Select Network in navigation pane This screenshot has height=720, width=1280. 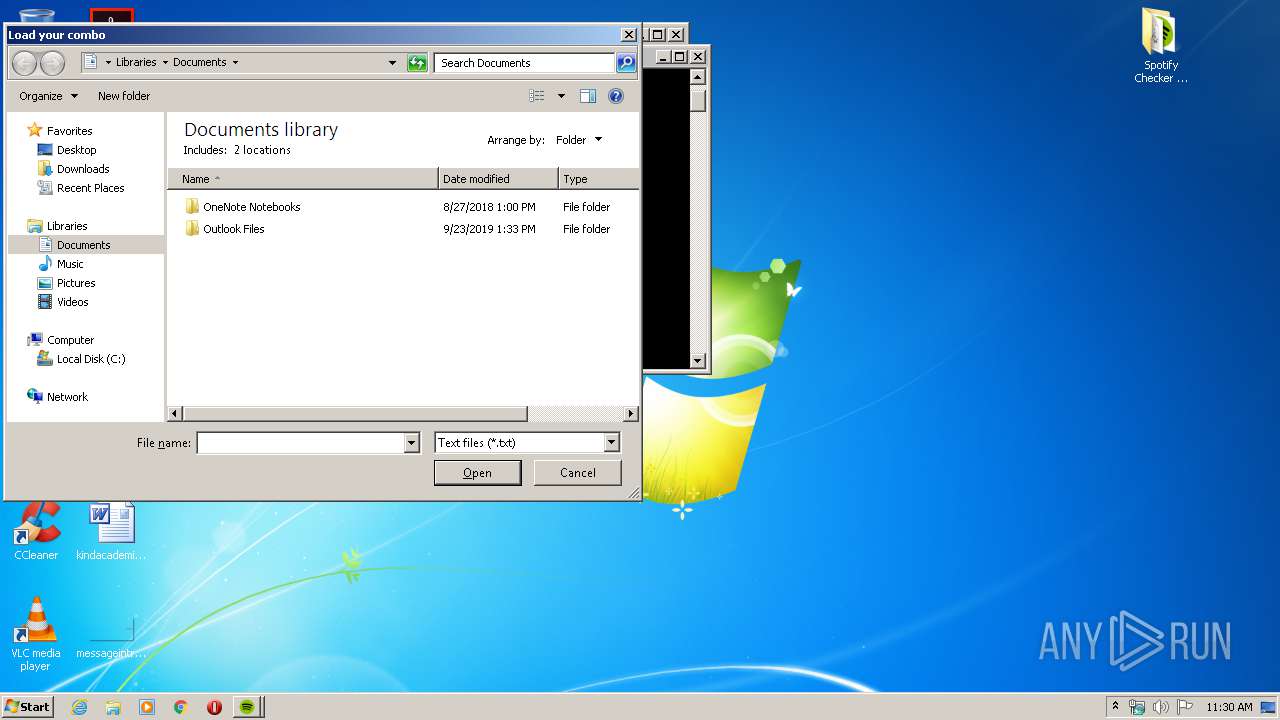click(67, 397)
